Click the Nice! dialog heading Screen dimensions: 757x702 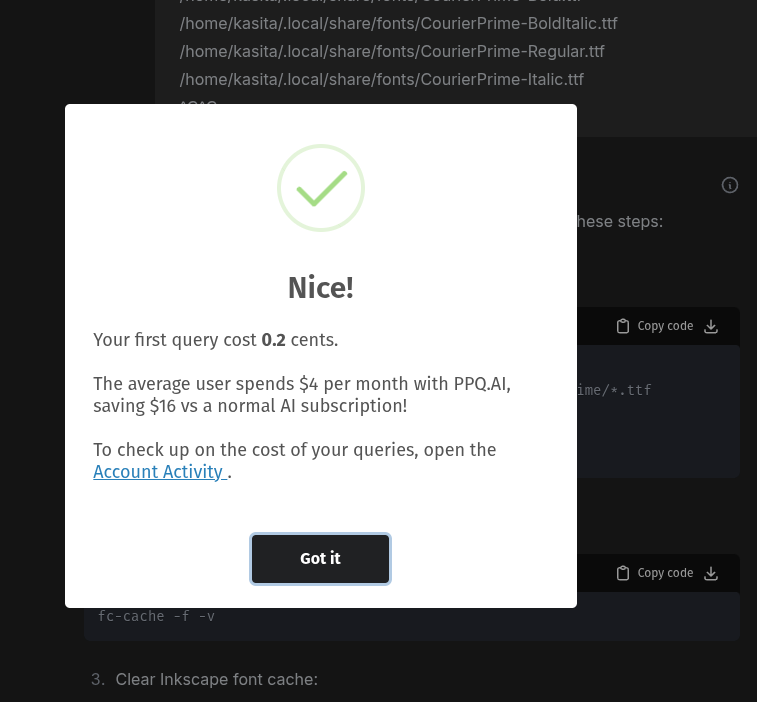point(321,288)
